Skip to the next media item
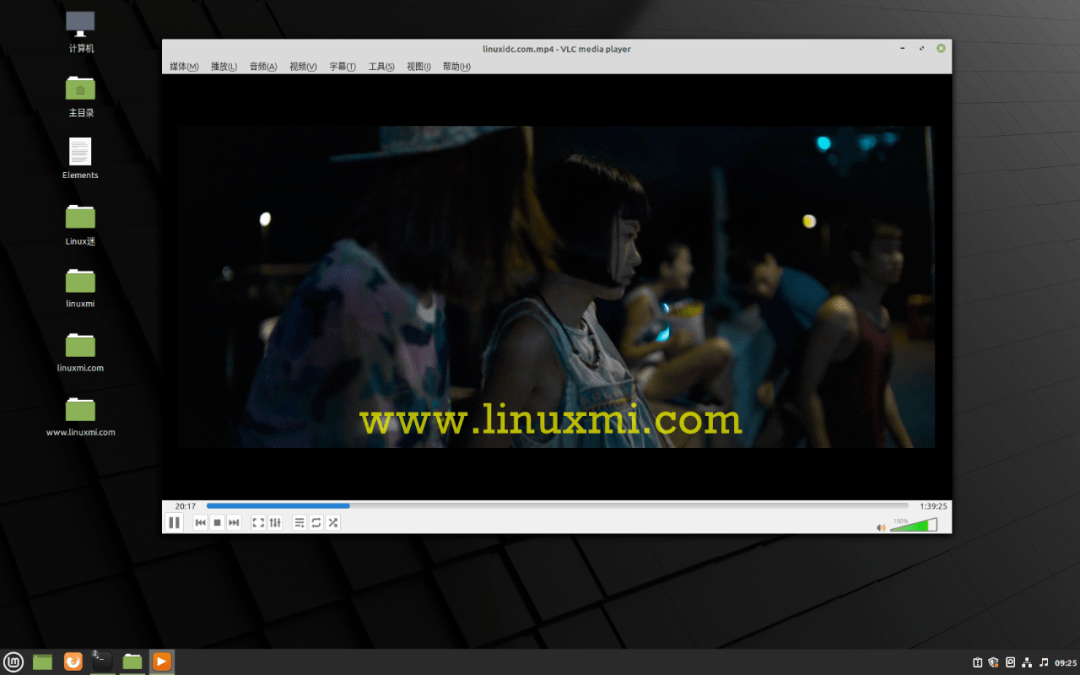1080x675 pixels. tap(232, 522)
